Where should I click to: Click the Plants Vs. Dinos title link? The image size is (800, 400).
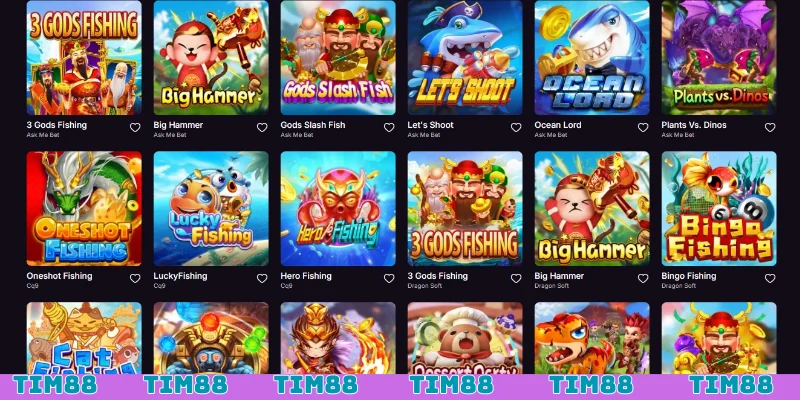pyautogui.click(x=694, y=125)
